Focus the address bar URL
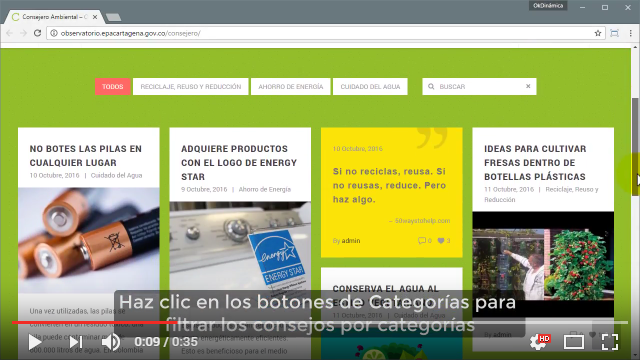This screenshot has width=640, height=360. click(x=327, y=33)
